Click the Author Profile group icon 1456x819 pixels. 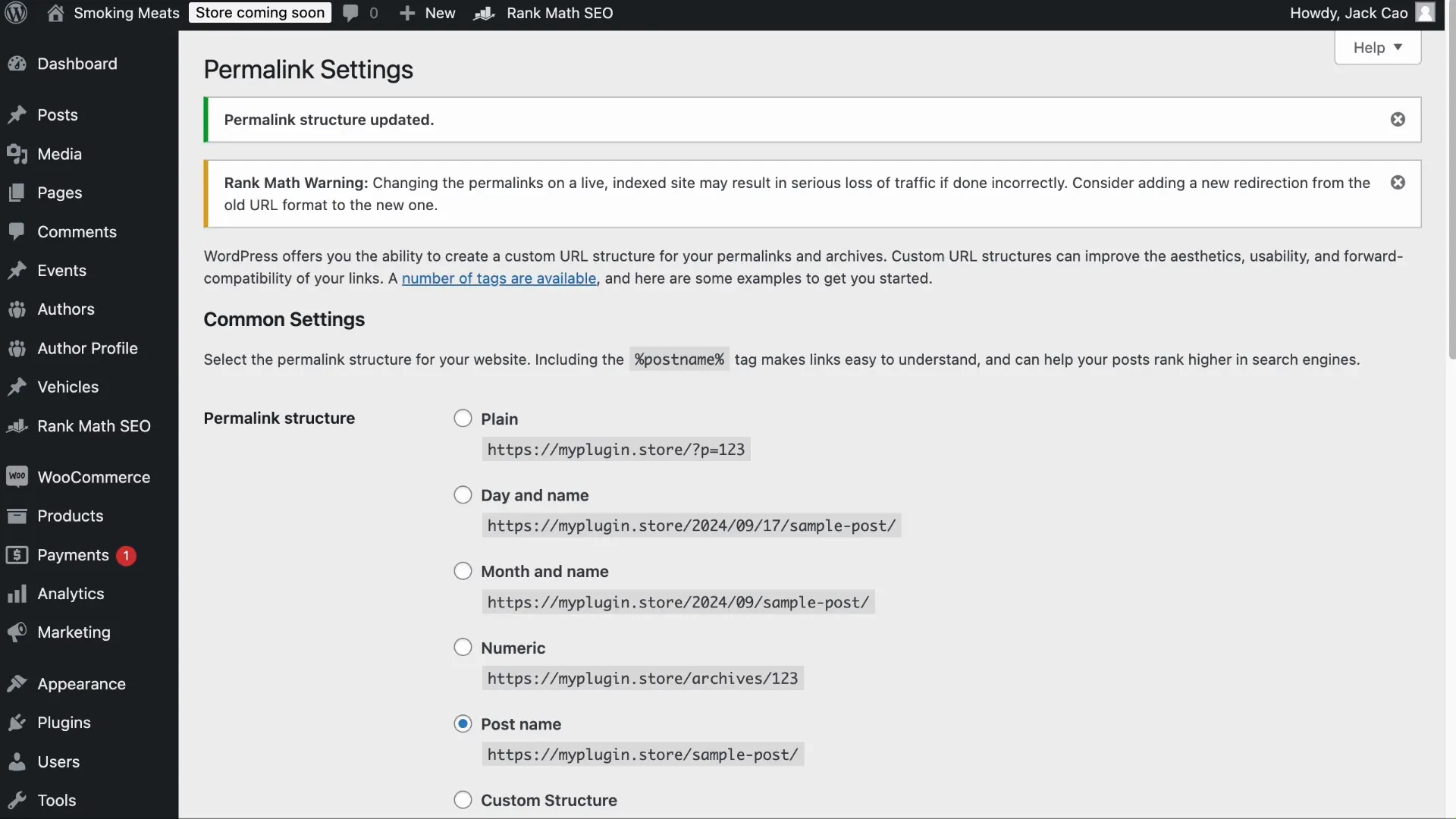click(x=17, y=348)
